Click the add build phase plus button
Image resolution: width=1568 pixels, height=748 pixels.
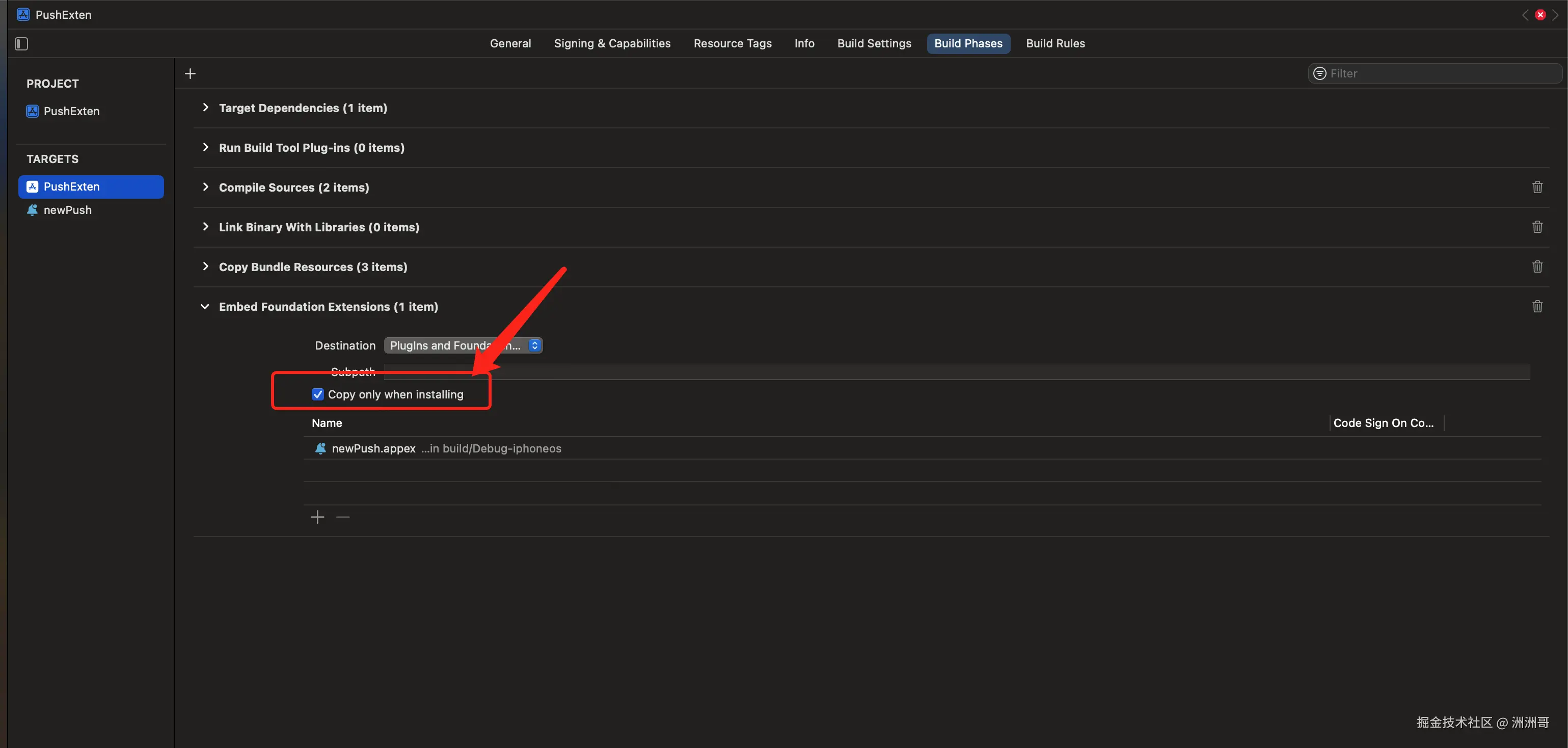coord(190,74)
